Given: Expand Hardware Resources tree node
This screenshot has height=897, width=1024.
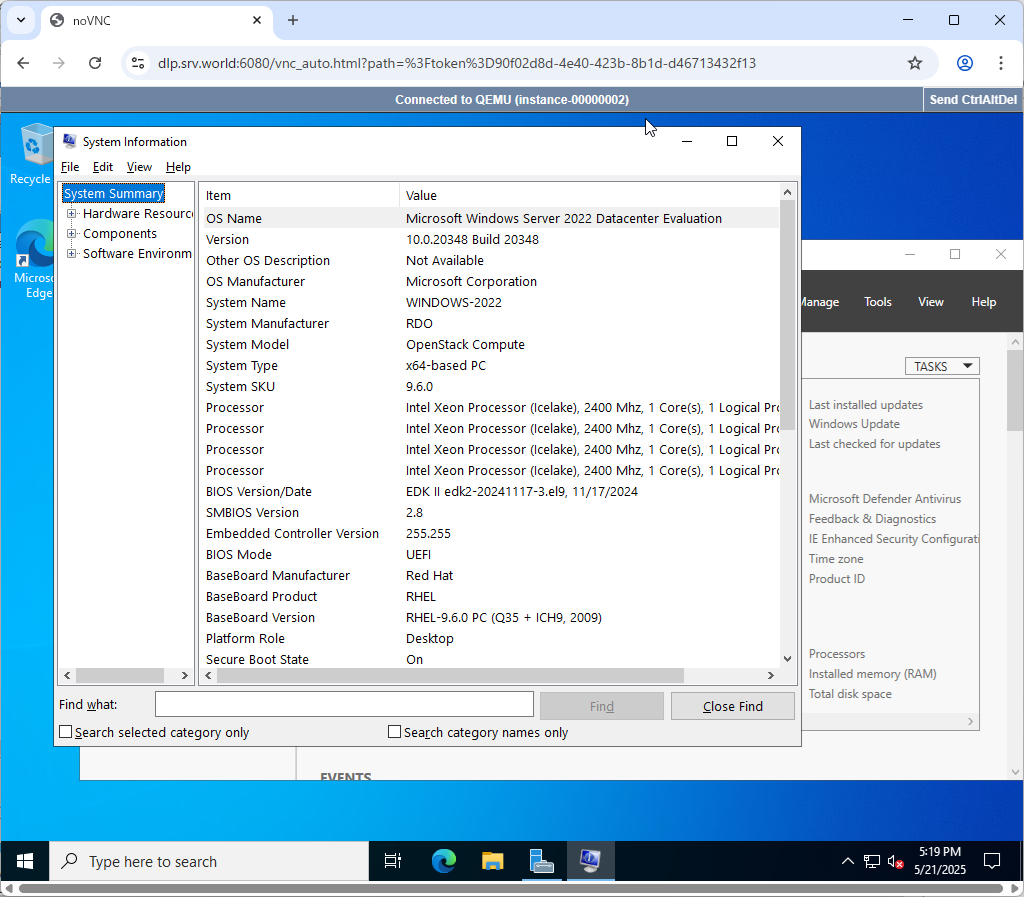Looking at the screenshot, I should point(71,213).
